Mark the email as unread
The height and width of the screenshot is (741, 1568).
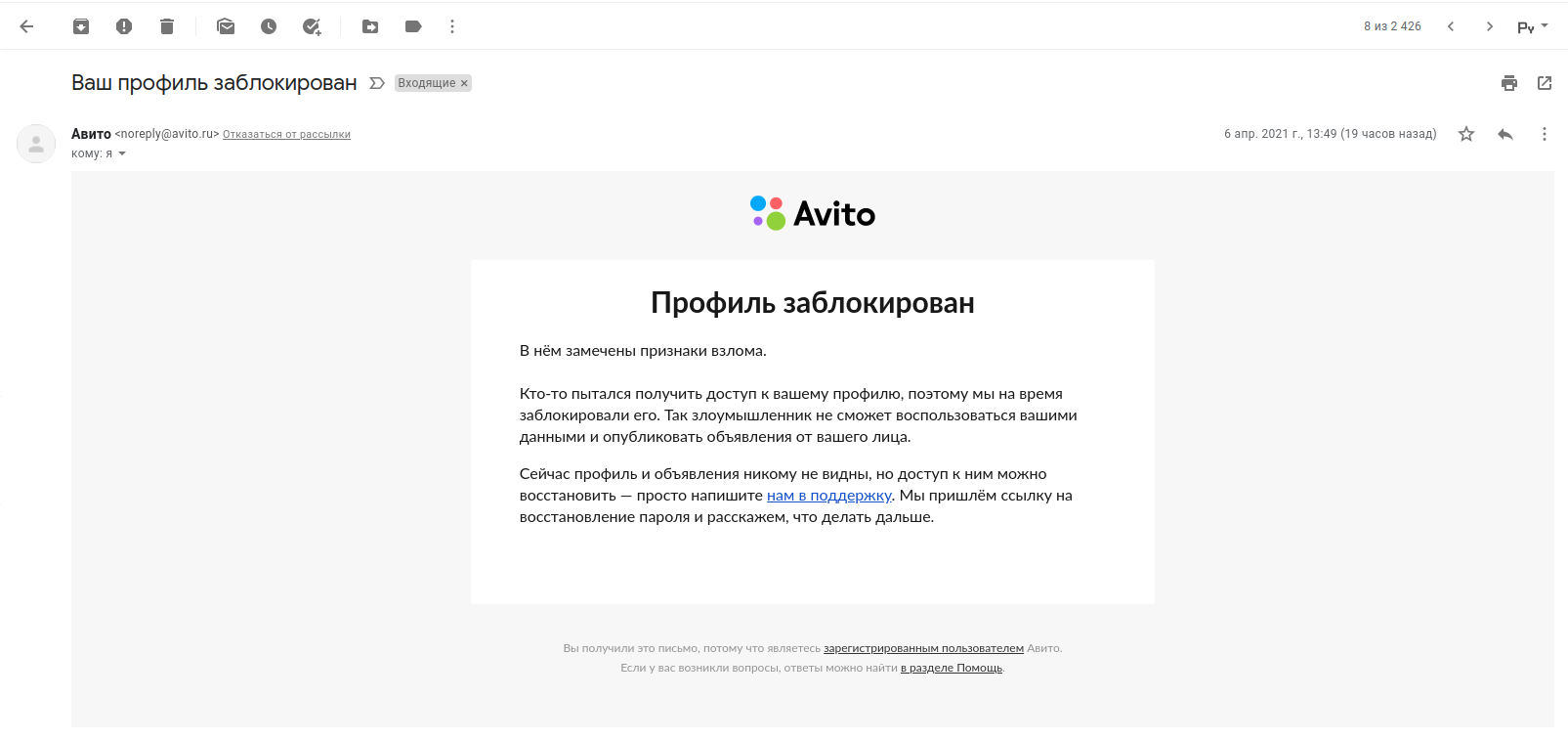[x=226, y=26]
